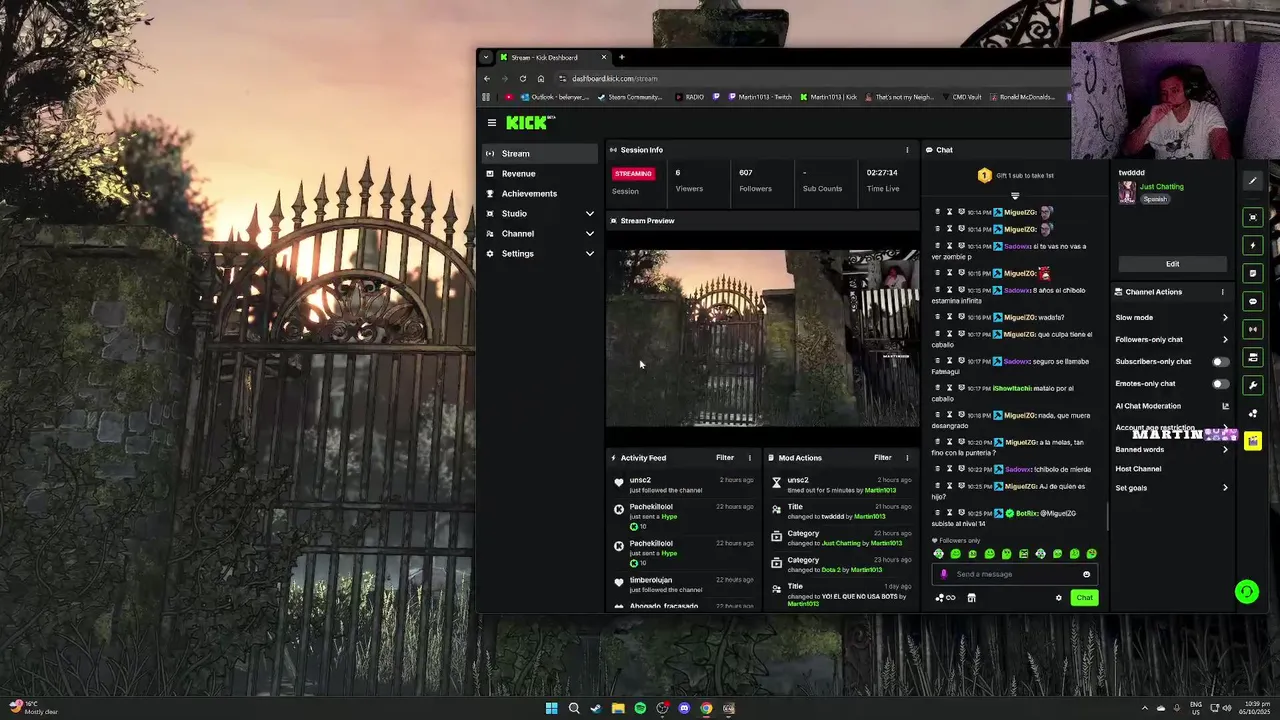Click the stream preview thumbnail
The height and width of the screenshot is (720, 1280).
pos(762,338)
